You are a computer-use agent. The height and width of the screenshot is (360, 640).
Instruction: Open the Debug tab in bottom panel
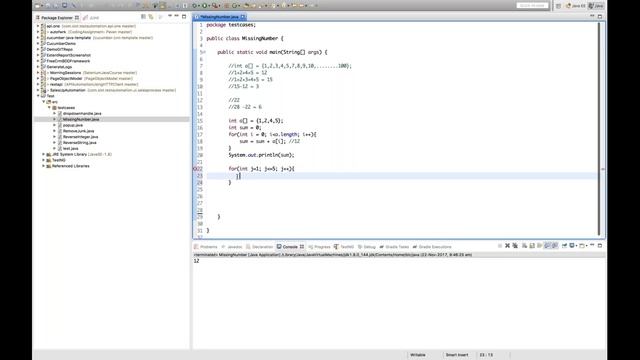367,247
